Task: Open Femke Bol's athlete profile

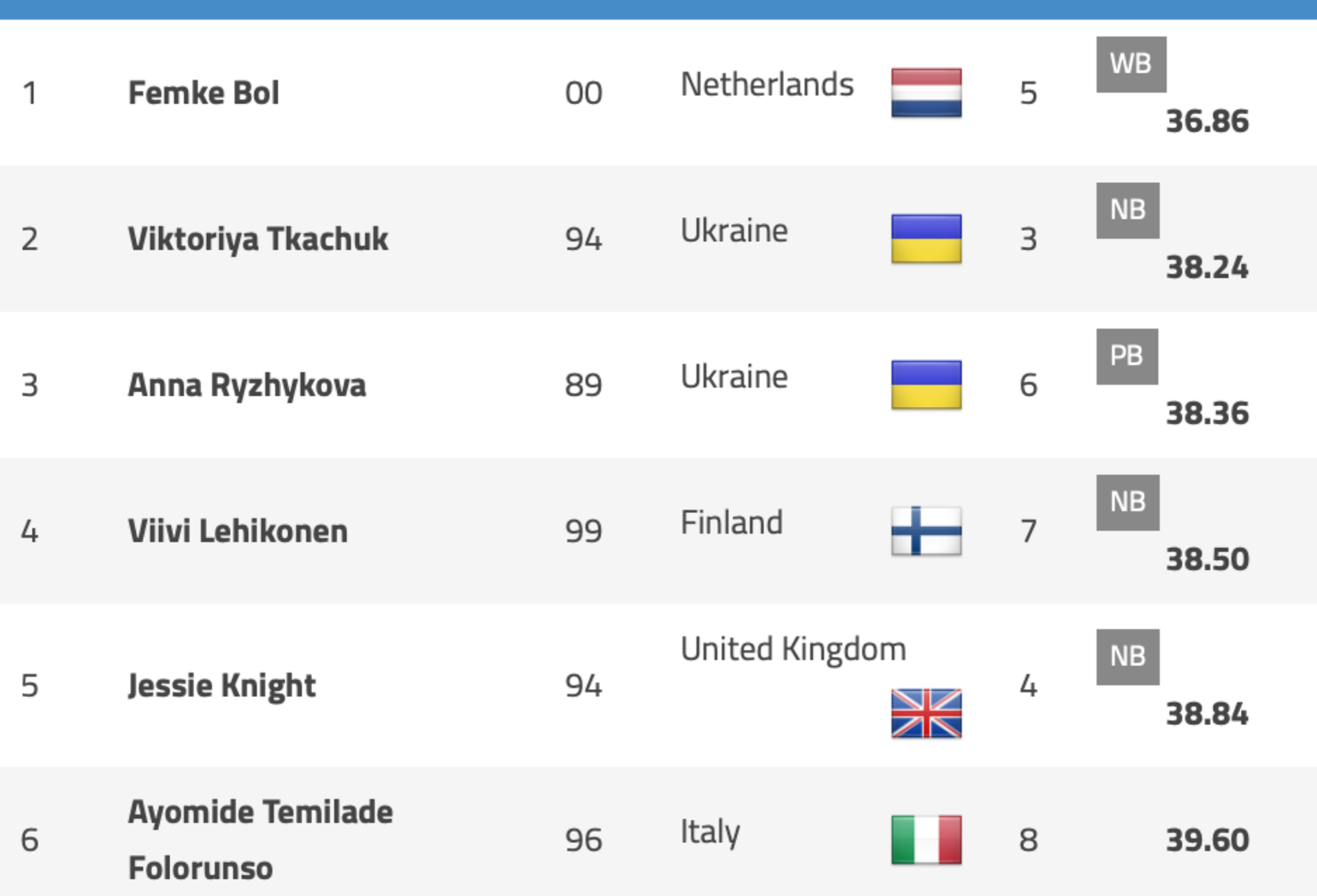Action: pos(204,93)
